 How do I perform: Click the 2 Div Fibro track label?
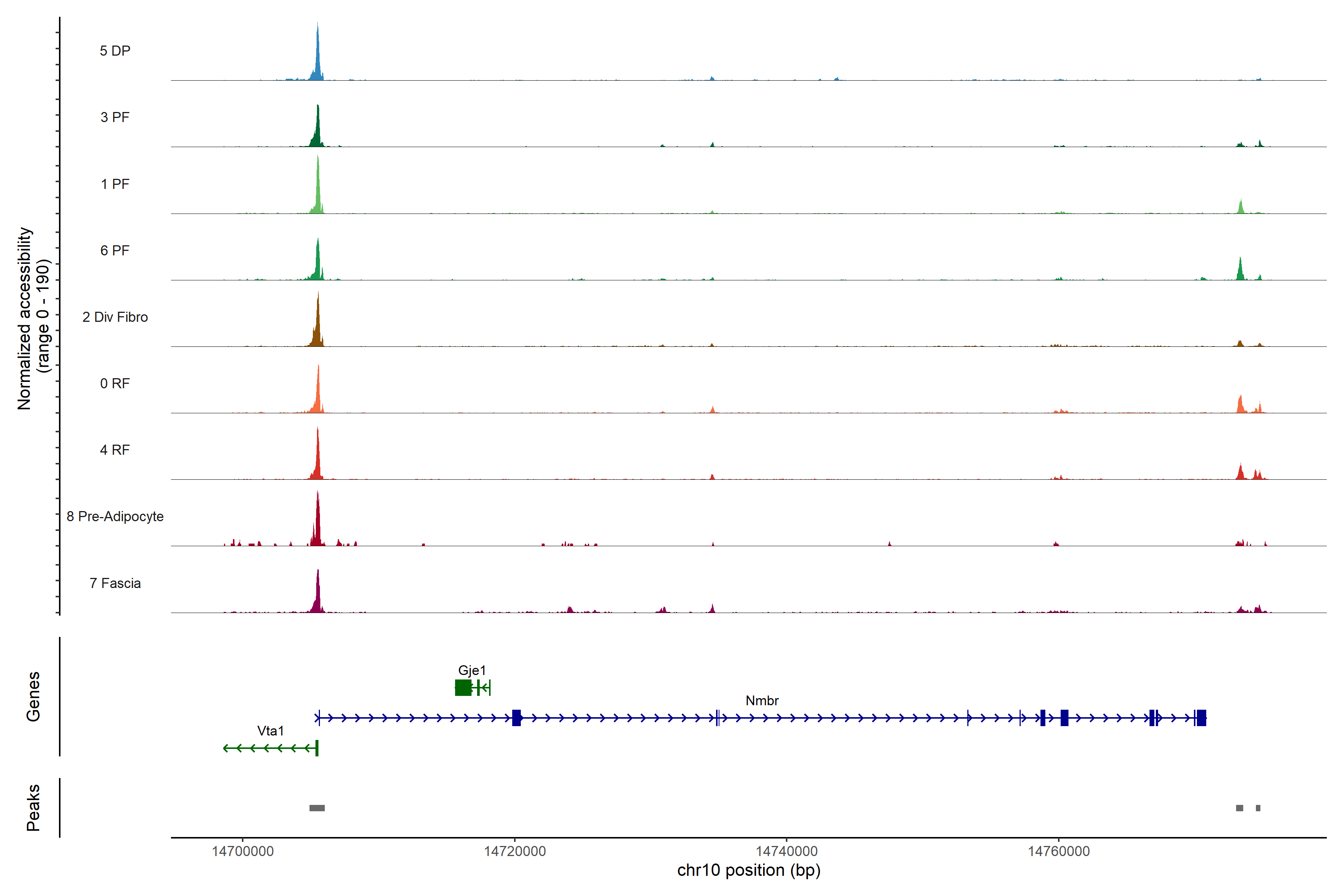point(115,317)
